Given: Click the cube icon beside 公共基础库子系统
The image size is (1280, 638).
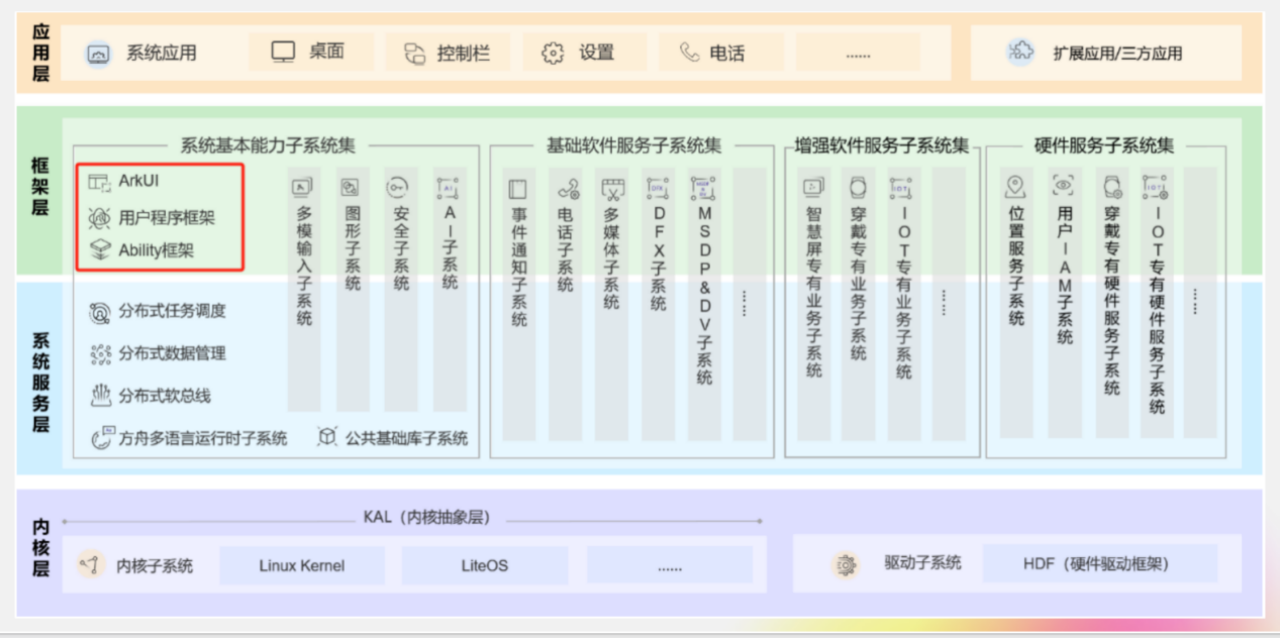Looking at the screenshot, I should [327, 437].
